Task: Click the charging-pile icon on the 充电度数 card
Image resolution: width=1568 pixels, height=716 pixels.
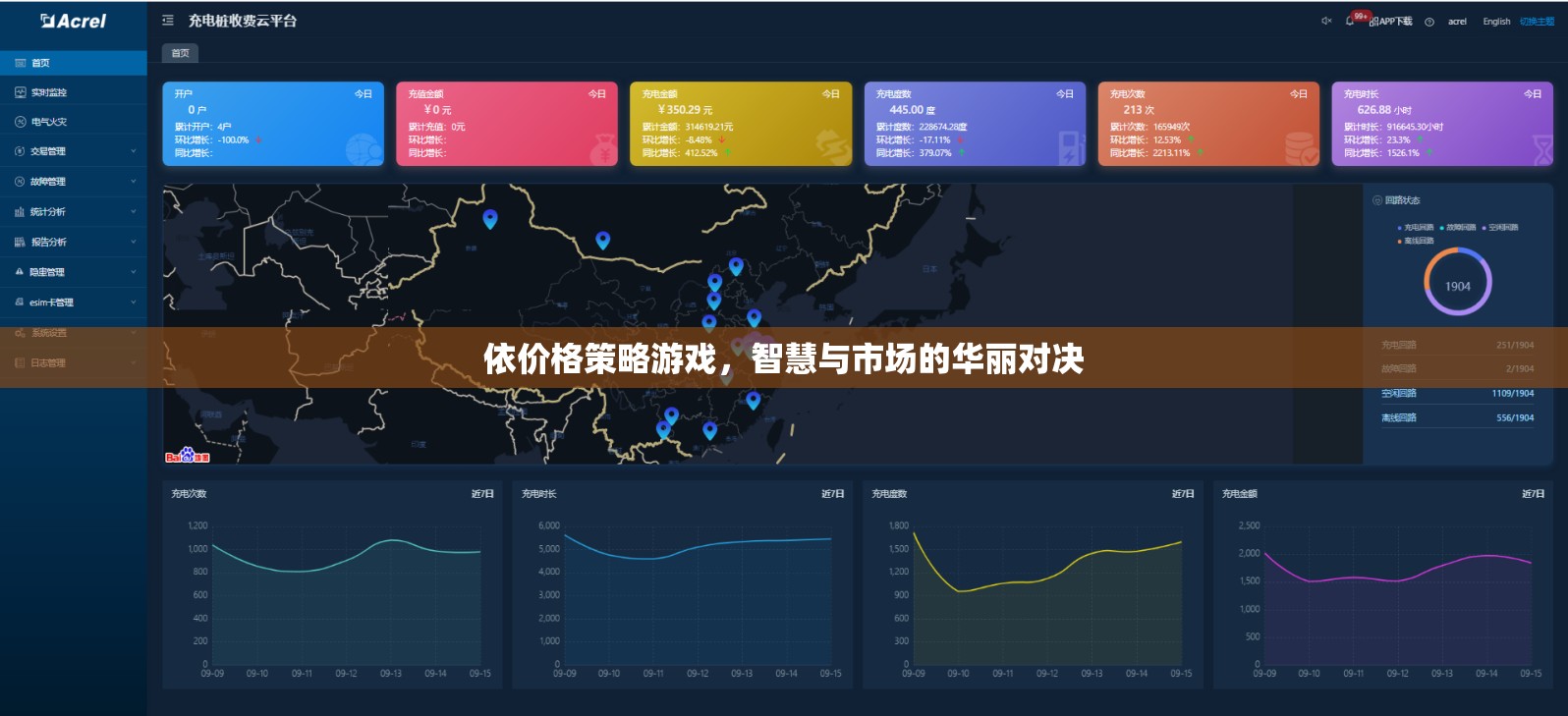Action: 1070,148
